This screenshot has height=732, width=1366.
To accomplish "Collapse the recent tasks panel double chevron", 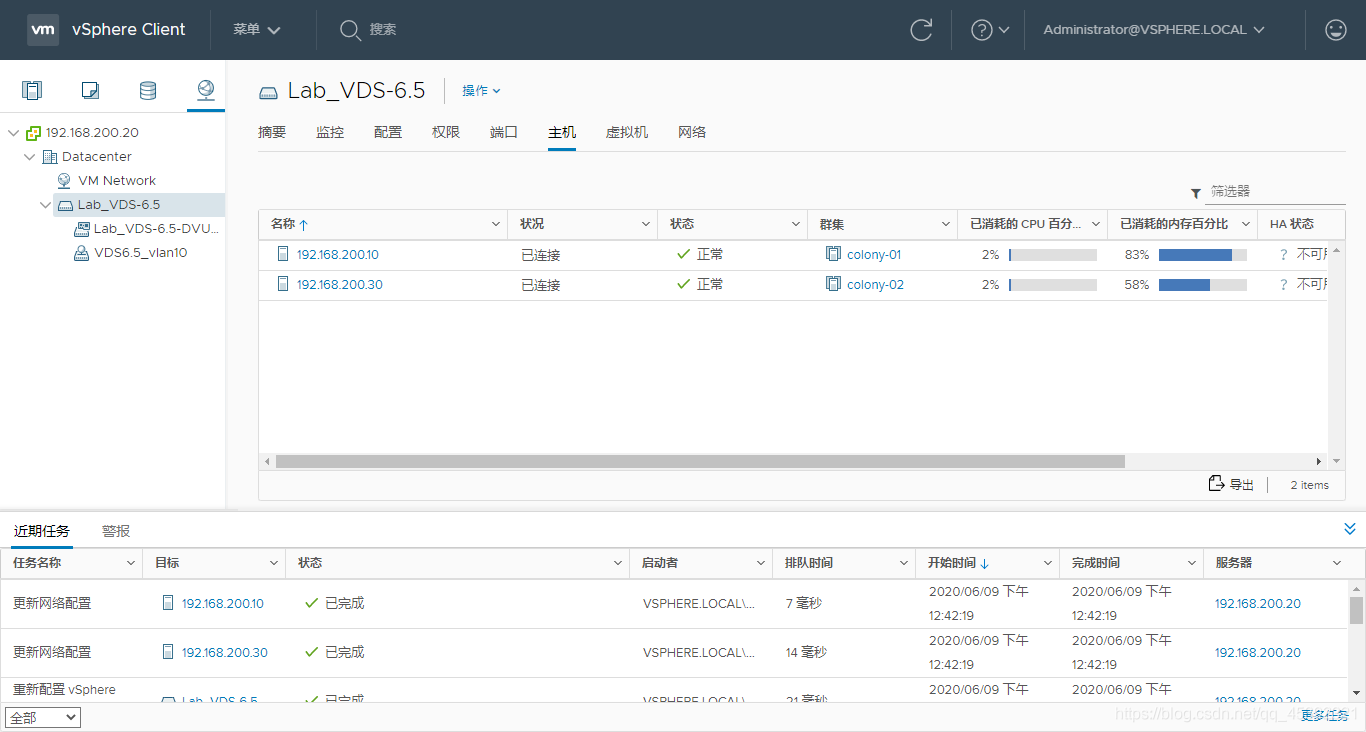I will coord(1350,529).
